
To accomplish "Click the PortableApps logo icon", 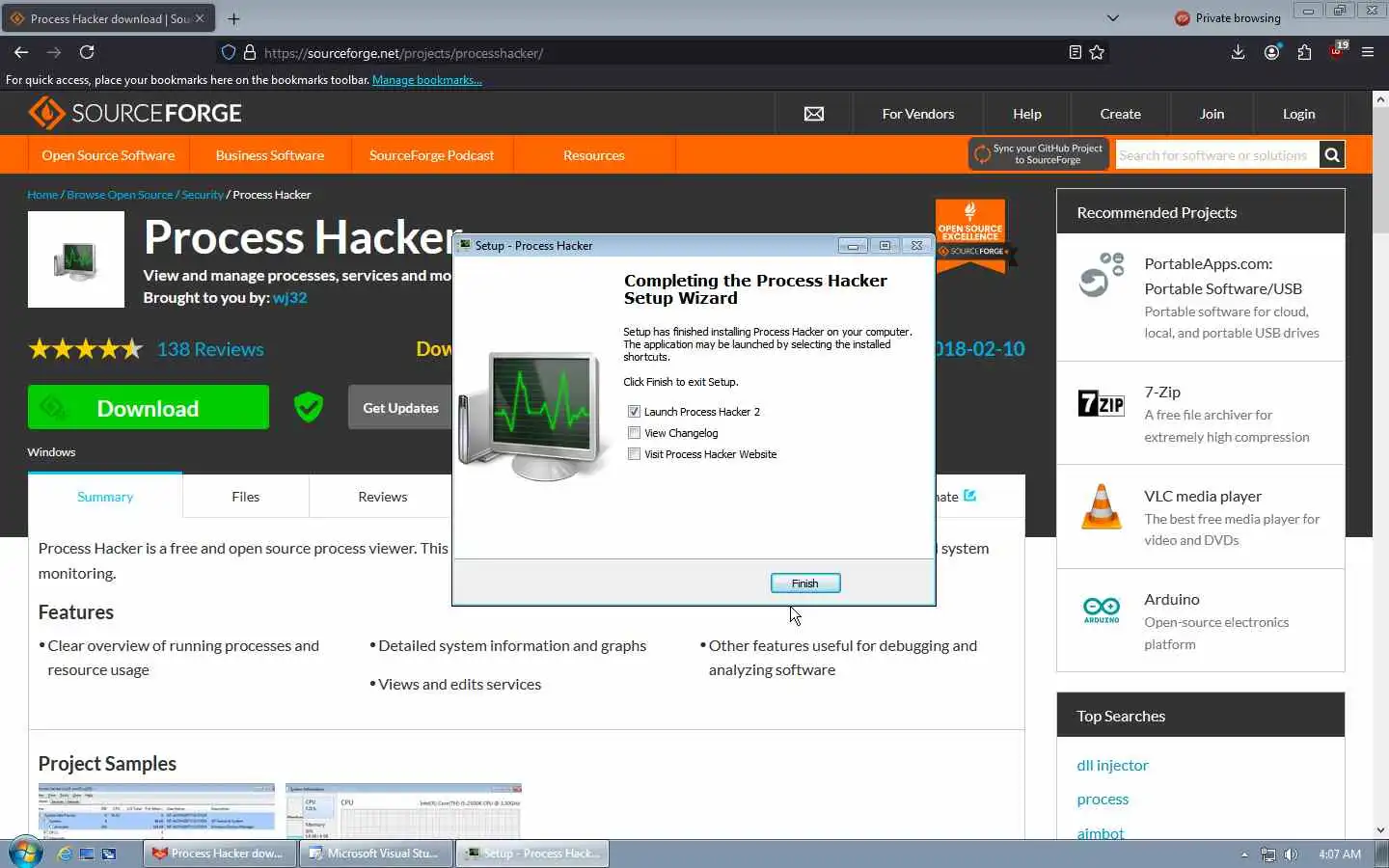I will (1102, 275).
